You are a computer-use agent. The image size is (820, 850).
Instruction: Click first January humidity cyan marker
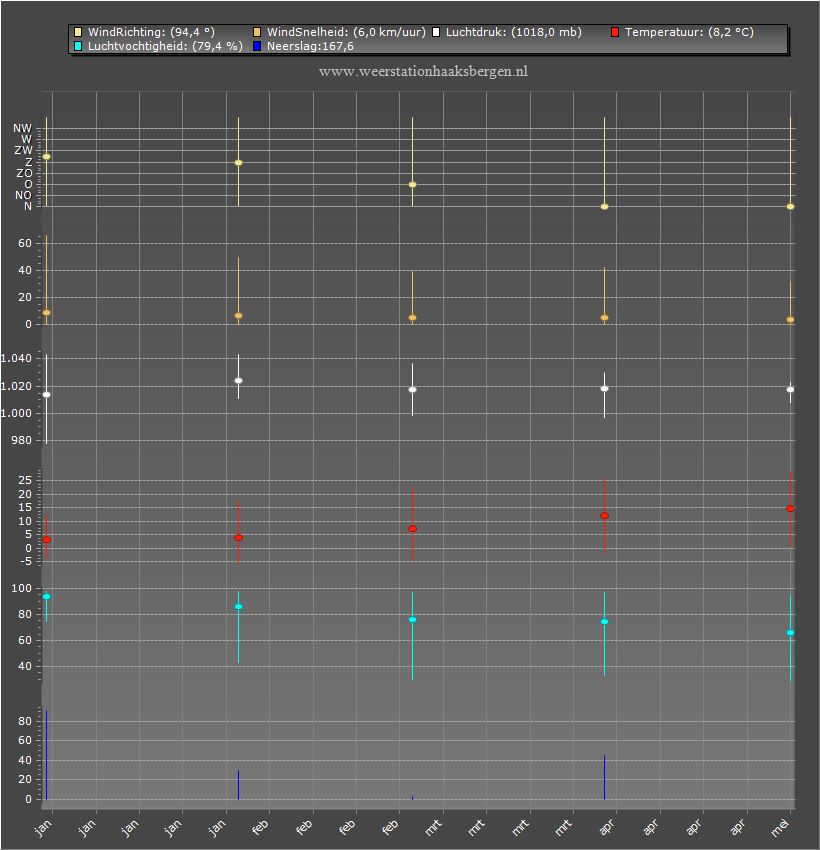tap(47, 597)
